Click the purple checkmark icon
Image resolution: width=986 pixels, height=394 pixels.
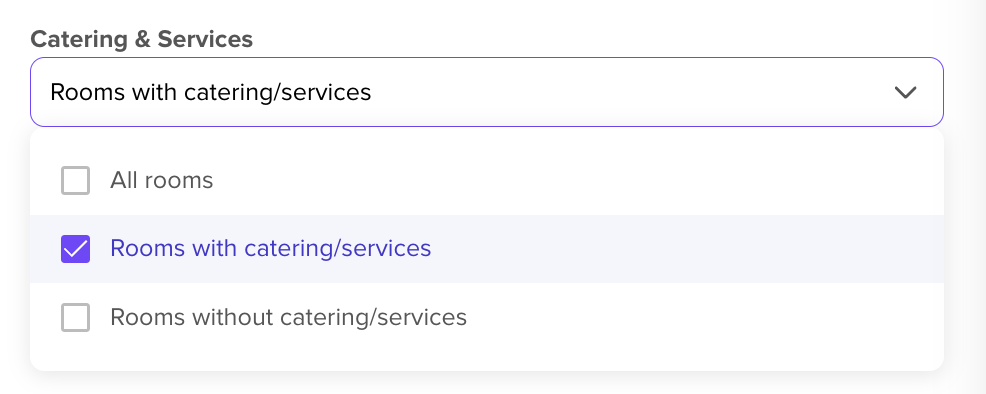pyautogui.click(x=75, y=249)
